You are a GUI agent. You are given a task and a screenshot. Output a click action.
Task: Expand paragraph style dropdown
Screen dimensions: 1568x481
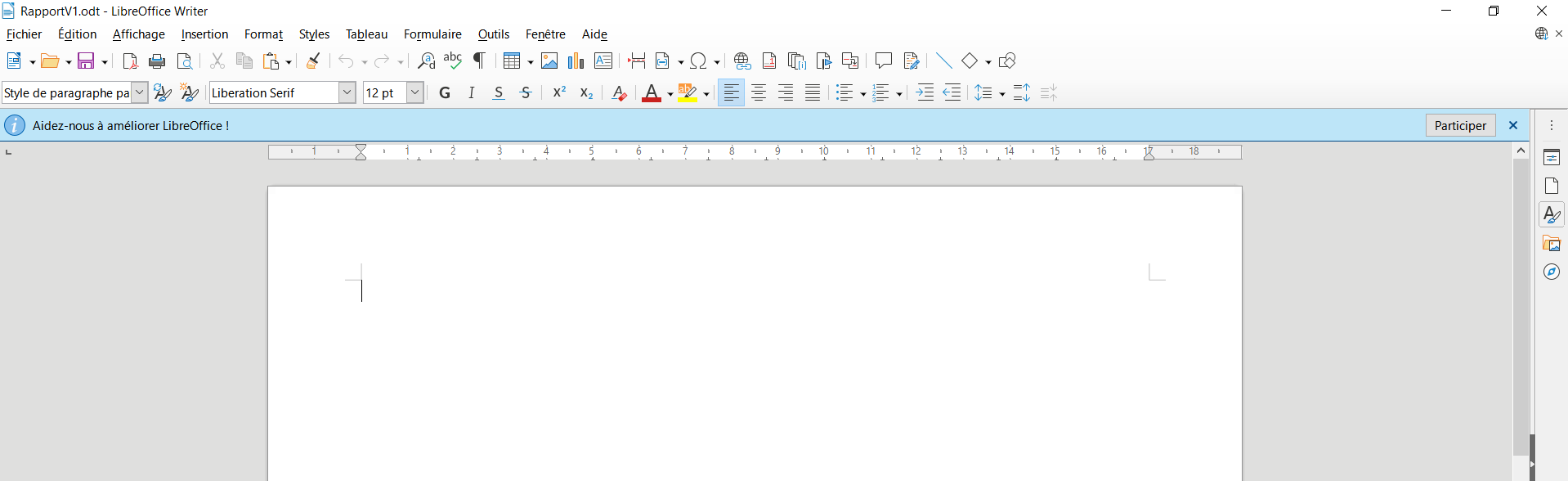140,92
